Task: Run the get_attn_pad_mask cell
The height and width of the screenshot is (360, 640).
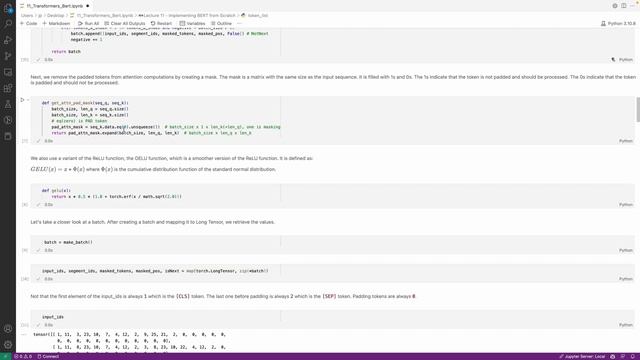Action: pos(22,100)
